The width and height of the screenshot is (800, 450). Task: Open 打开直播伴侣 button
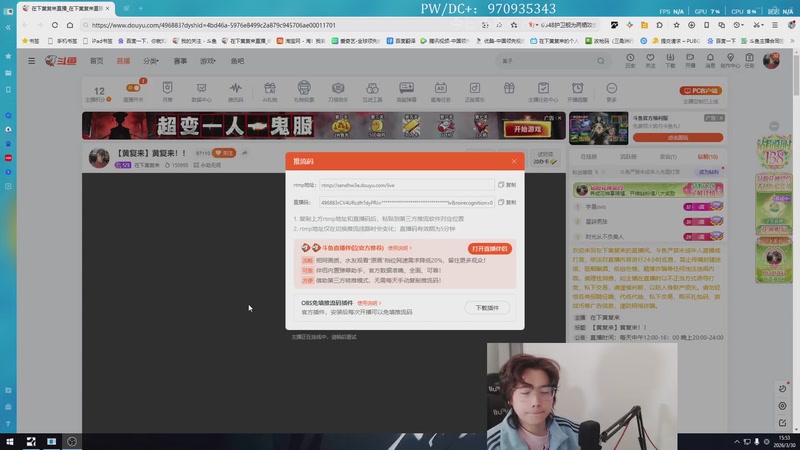(x=489, y=248)
